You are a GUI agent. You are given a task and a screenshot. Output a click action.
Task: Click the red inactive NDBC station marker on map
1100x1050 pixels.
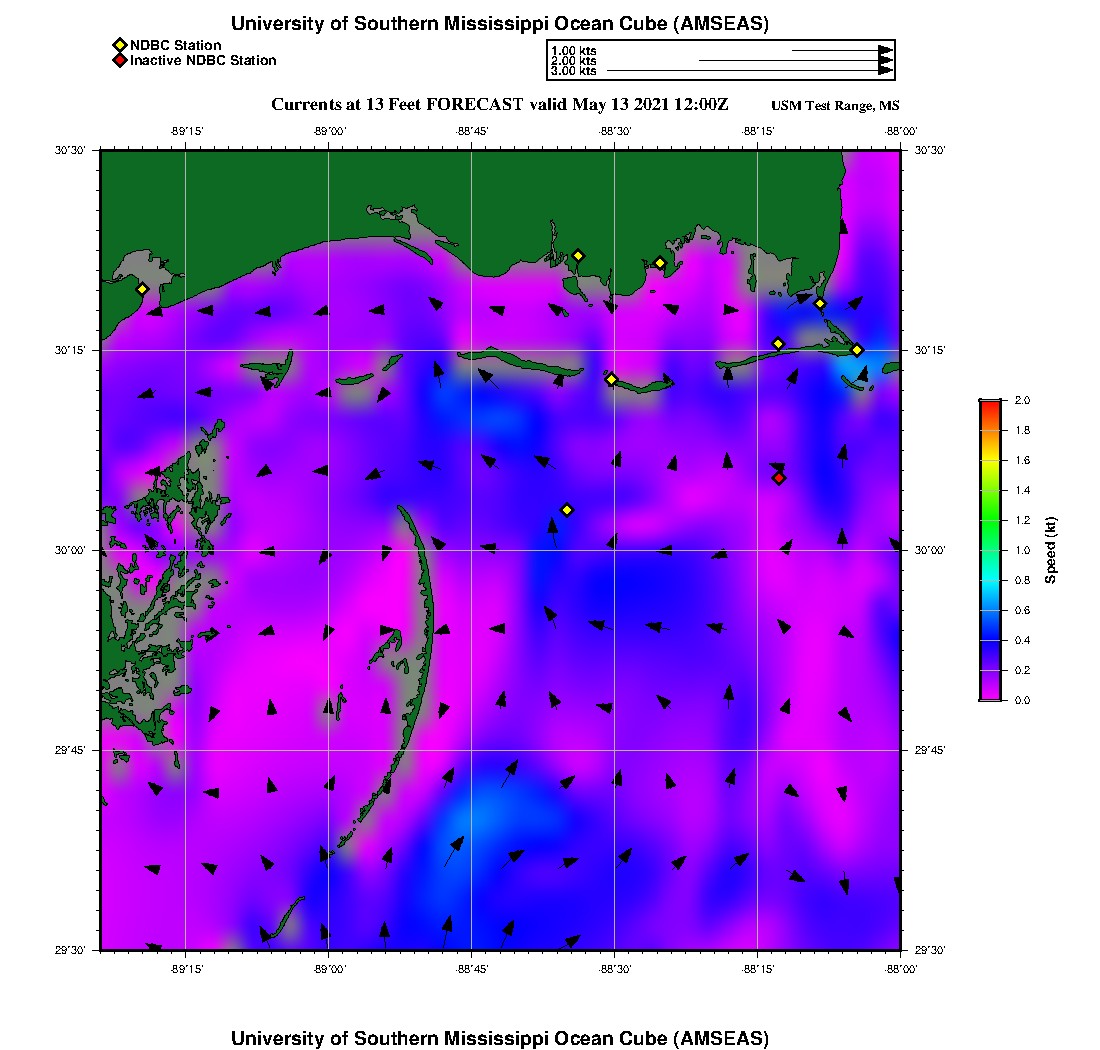coord(779,478)
